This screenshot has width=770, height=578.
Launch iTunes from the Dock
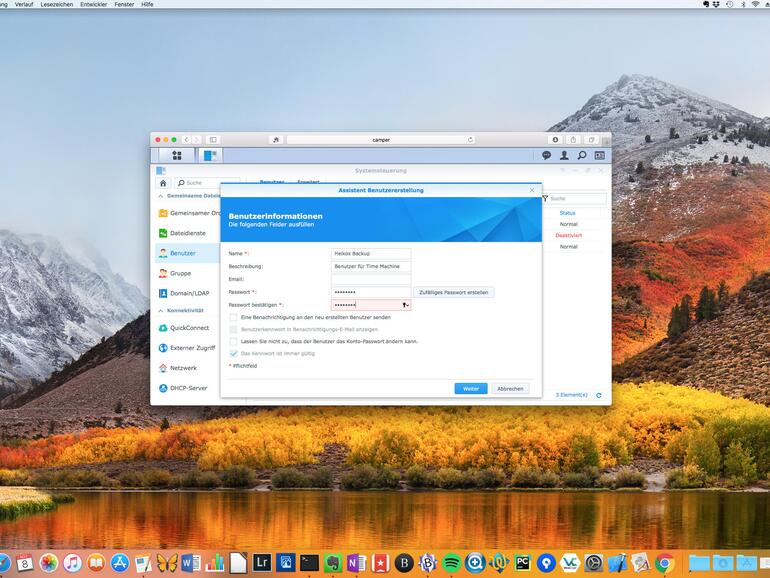coord(73,563)
